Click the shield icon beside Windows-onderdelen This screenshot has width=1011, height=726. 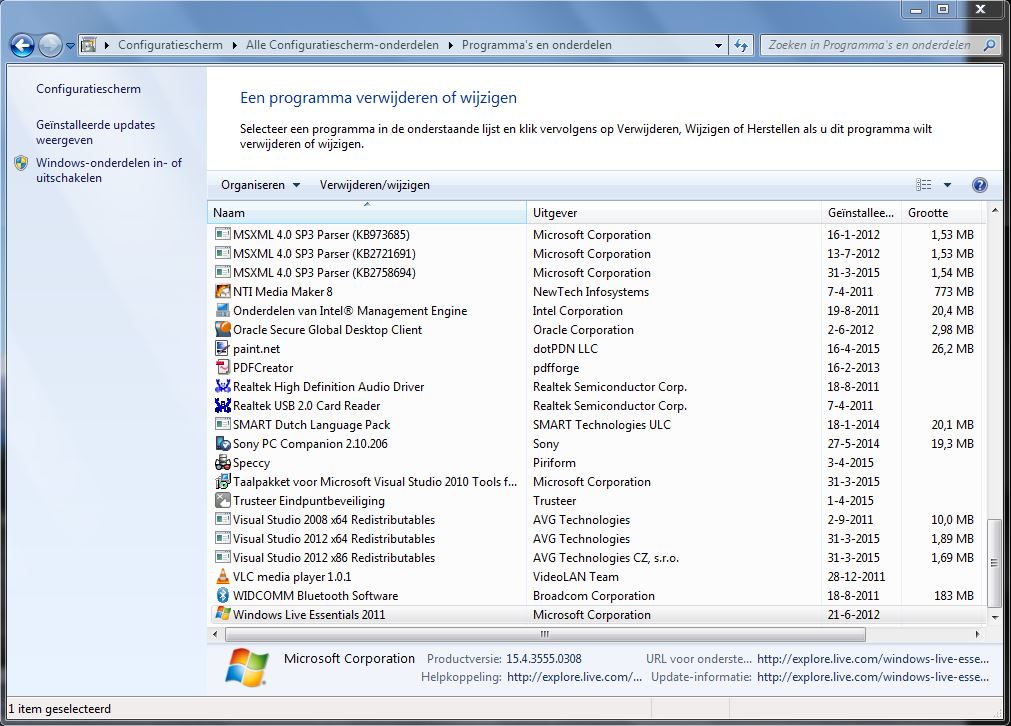21,163
